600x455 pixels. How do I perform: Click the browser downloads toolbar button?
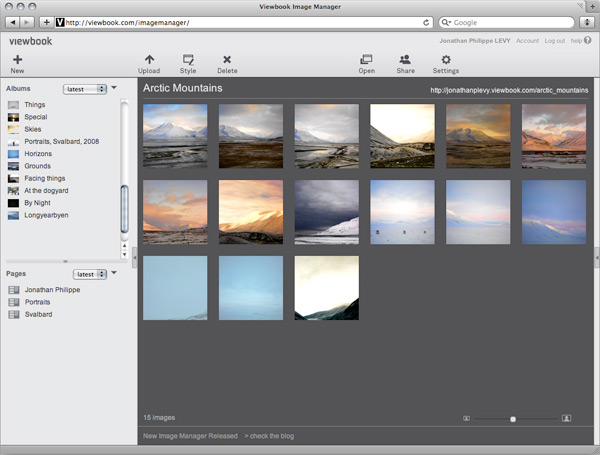[x=587, y=22]
